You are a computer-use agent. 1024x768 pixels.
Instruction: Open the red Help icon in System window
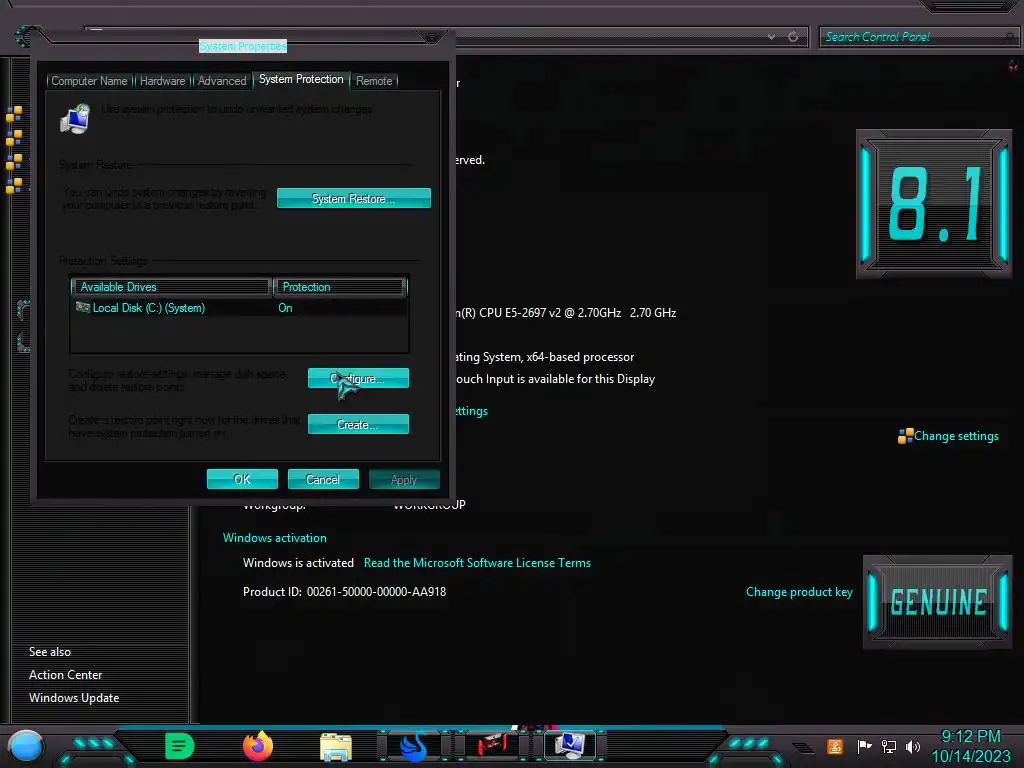click(1013, 66)
